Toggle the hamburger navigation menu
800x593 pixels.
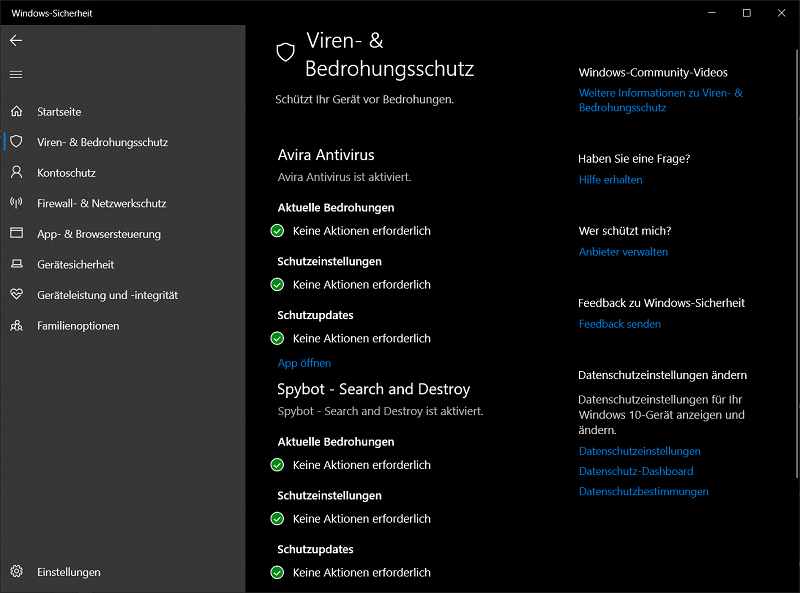pos(16,75)
